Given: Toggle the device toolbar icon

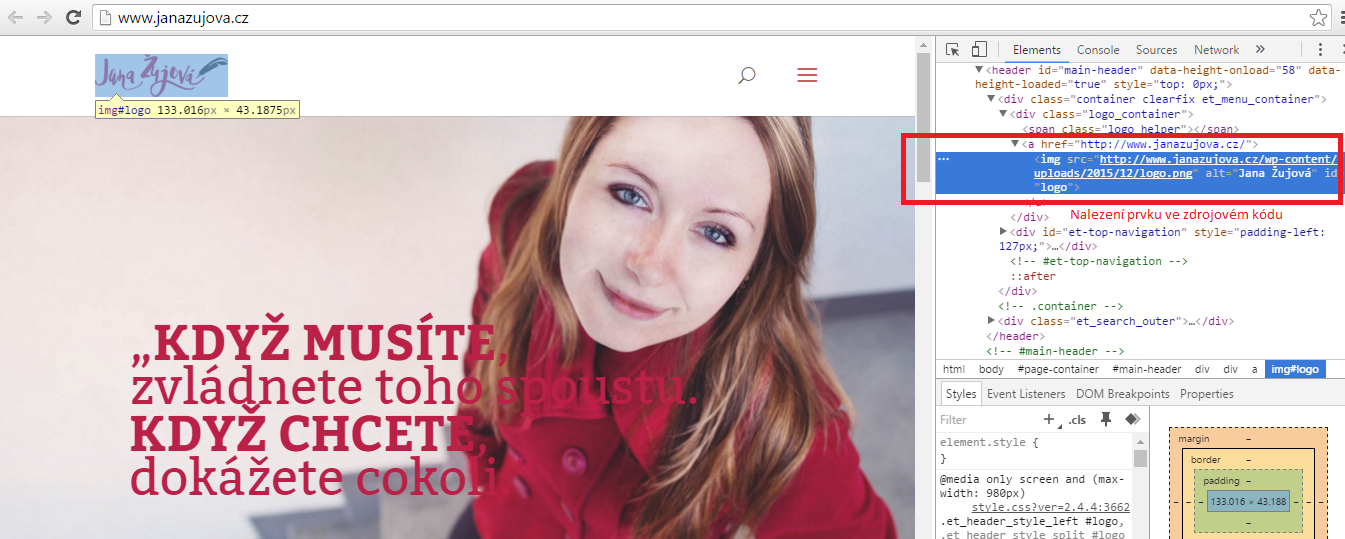Looking at the screenshot, I should 980,49.
